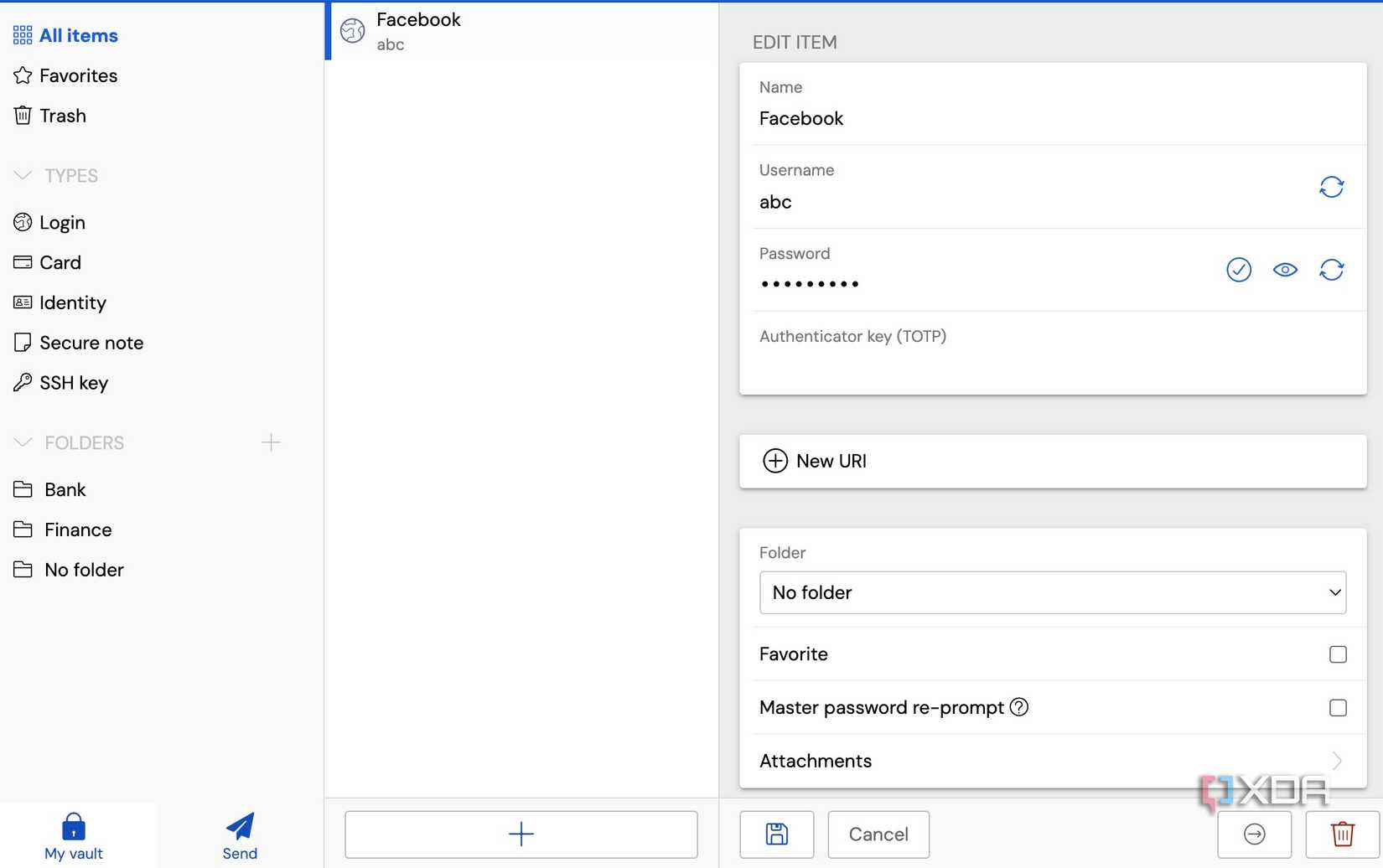Switch to My vault tab
Screen dimensions: 1383x868
tap(74, 836)
